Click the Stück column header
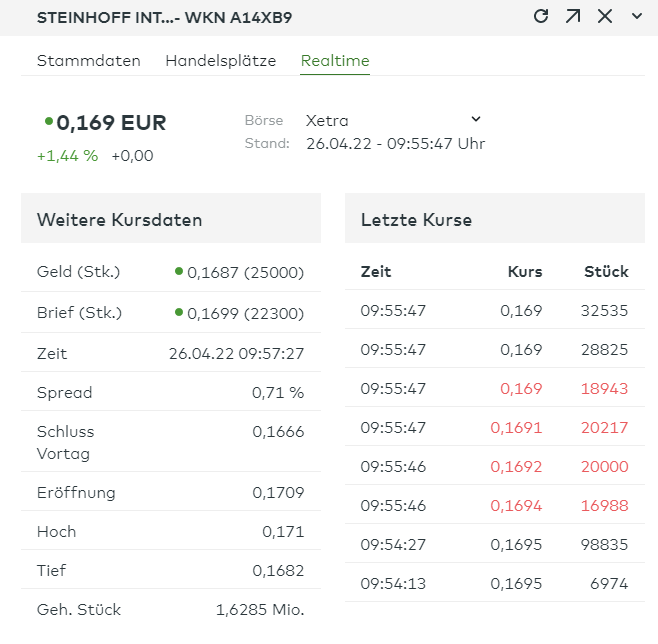Viewport: 658px width, 644px height. [606, 271]
